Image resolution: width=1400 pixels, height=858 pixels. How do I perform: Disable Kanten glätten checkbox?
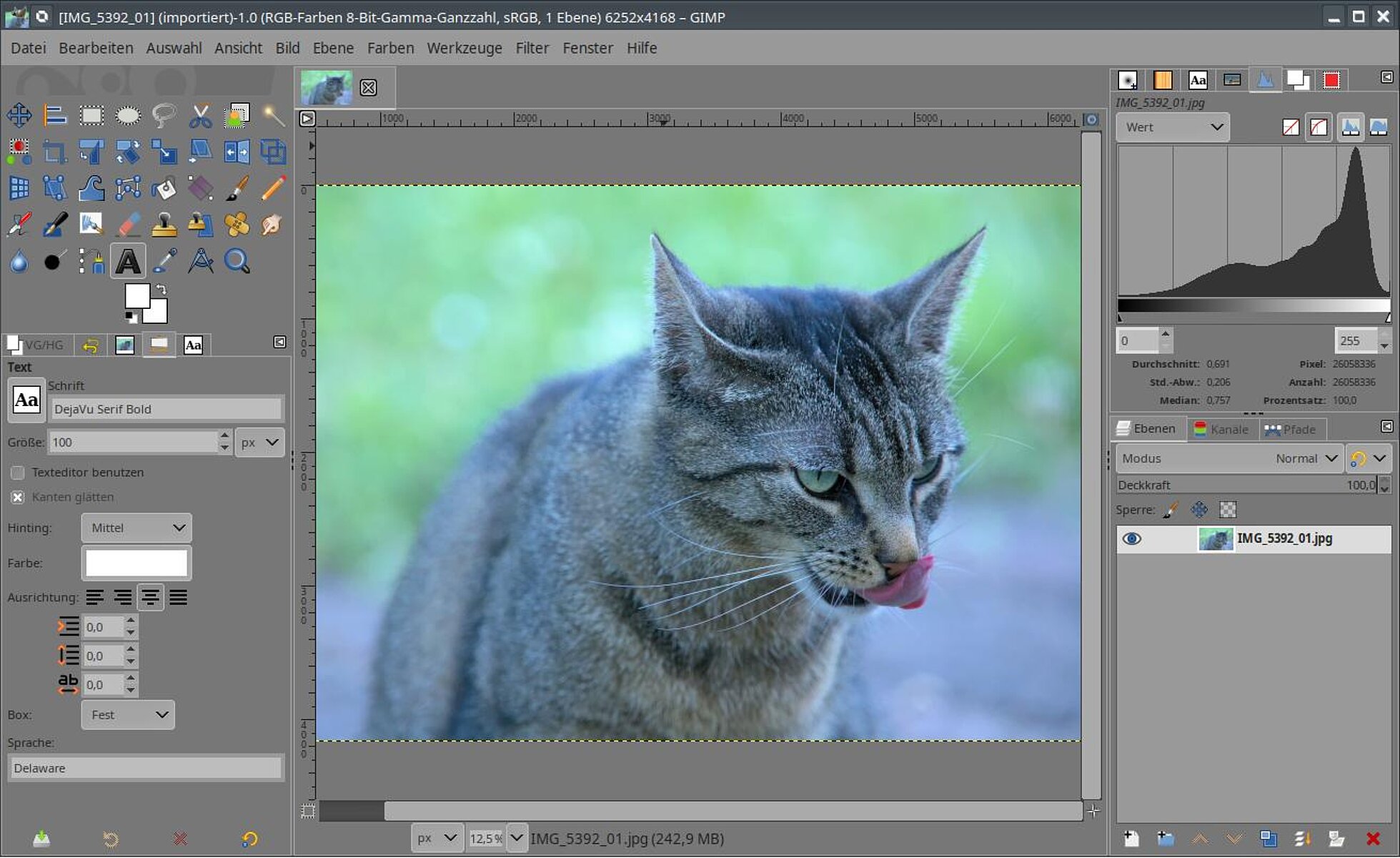click(18, 497)
